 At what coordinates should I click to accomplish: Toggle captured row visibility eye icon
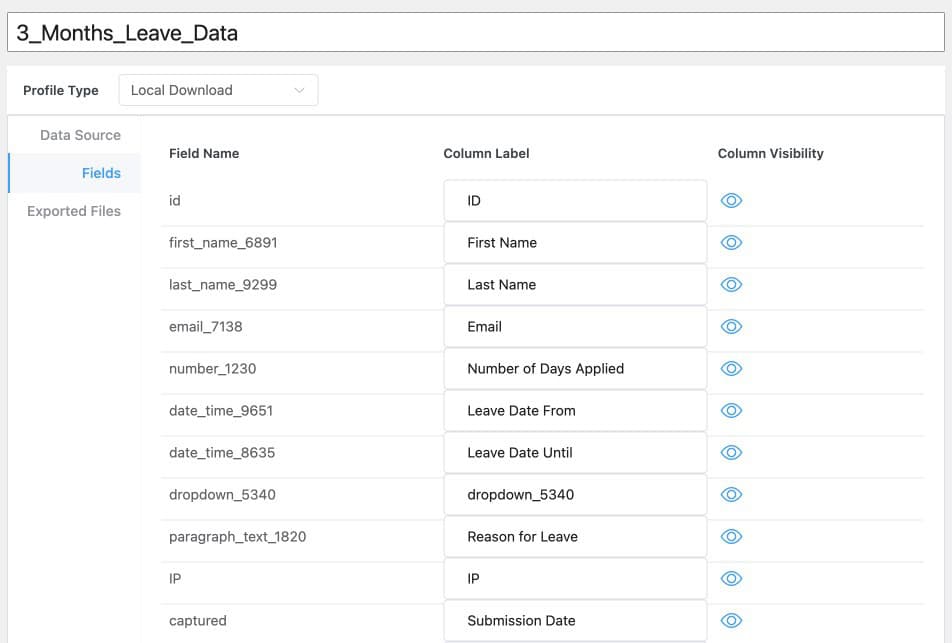coord(731,620)
